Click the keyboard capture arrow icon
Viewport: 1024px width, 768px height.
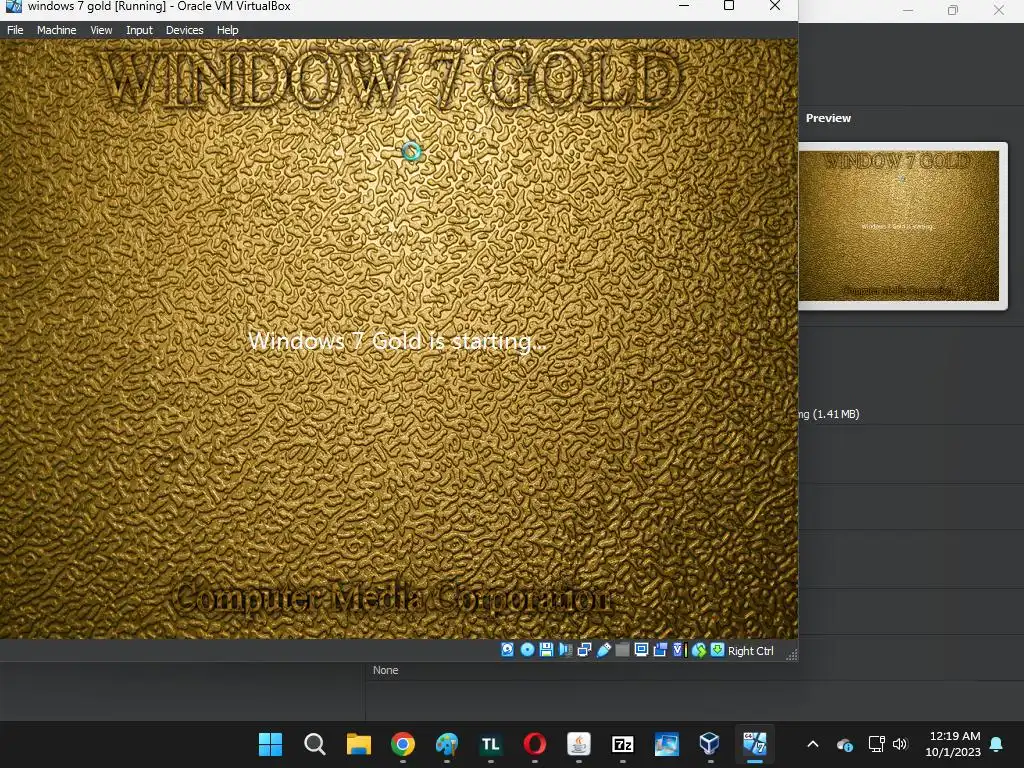717,650
